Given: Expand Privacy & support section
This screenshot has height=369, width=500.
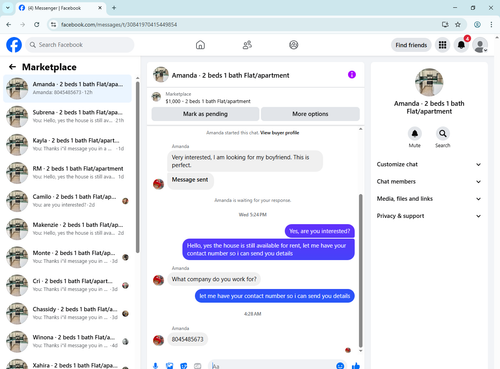Looking at the screenshot, I should (429, 216).
